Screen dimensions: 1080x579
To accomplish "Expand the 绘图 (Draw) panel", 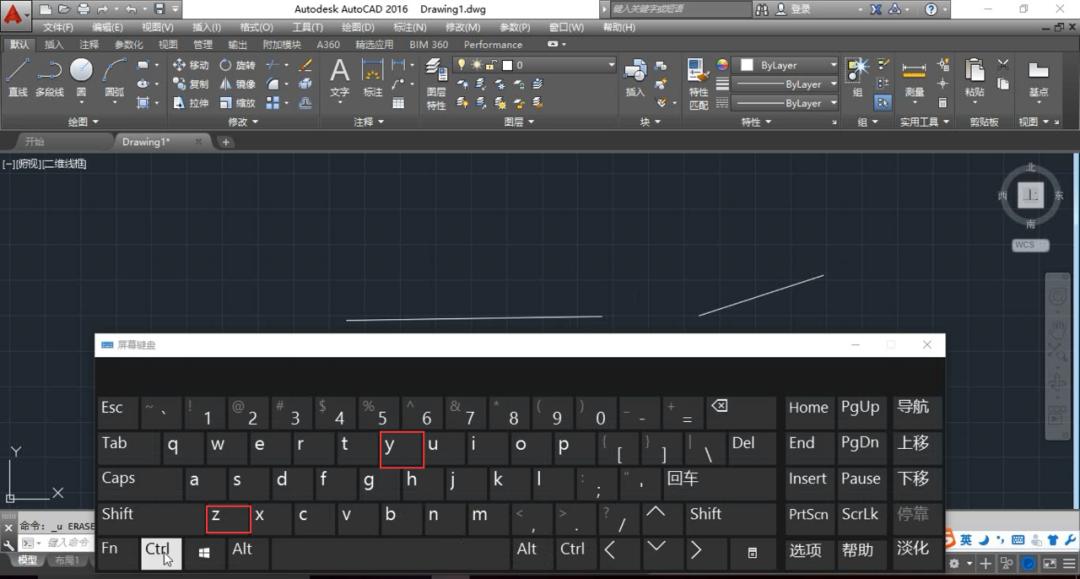I will click(x=83, y=122).
